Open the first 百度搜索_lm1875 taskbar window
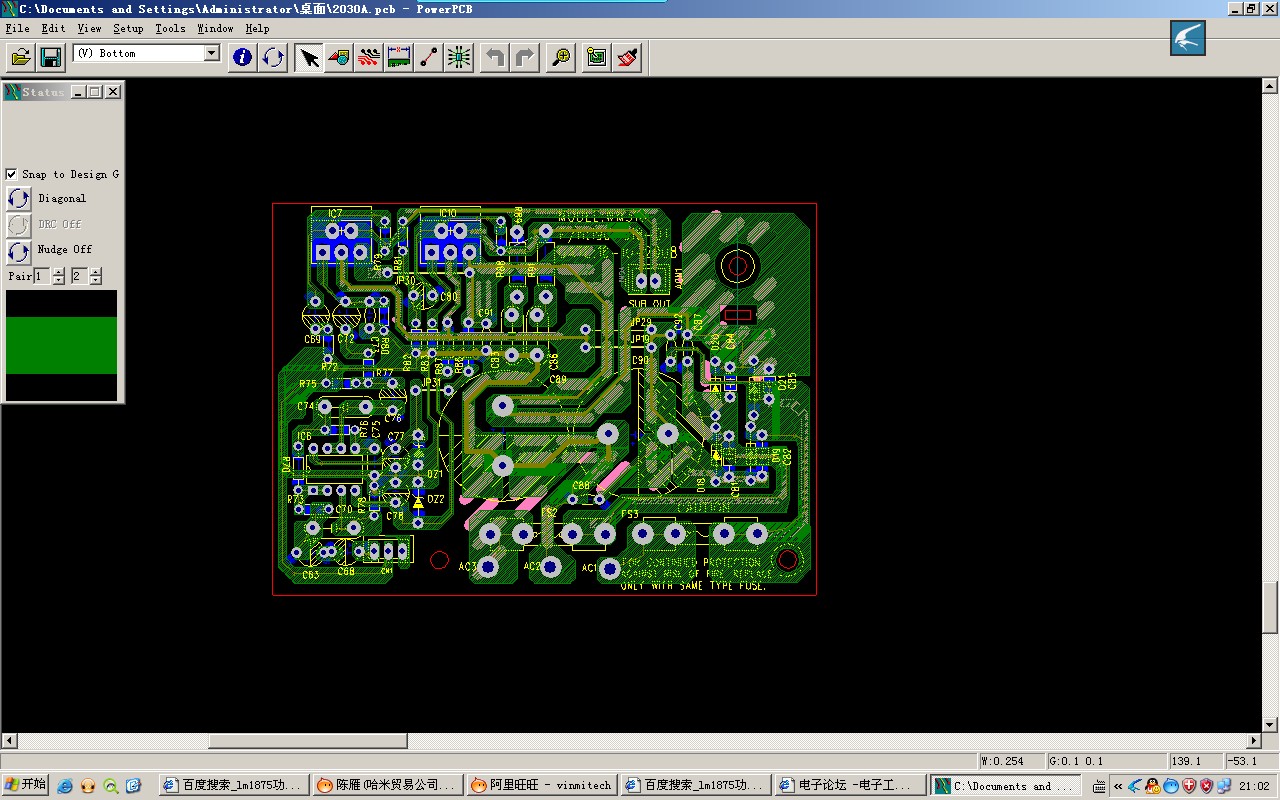The height and width of the screenshot is (800, 1280). click(232, 785)
